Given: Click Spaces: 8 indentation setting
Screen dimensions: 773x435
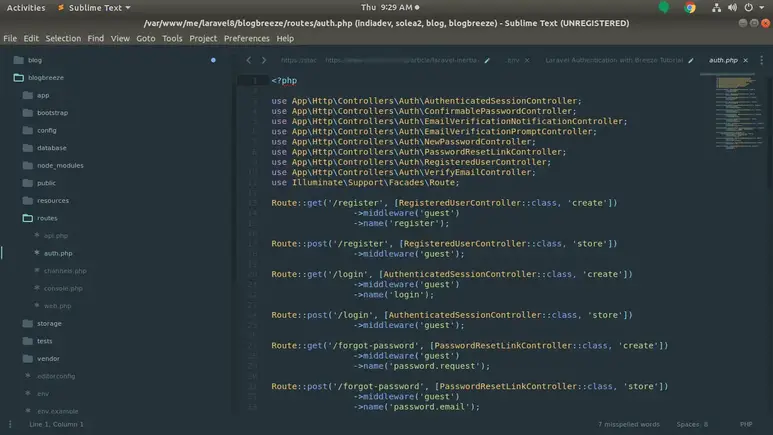Looking at the screenshot, I should [x=691, y=424].
